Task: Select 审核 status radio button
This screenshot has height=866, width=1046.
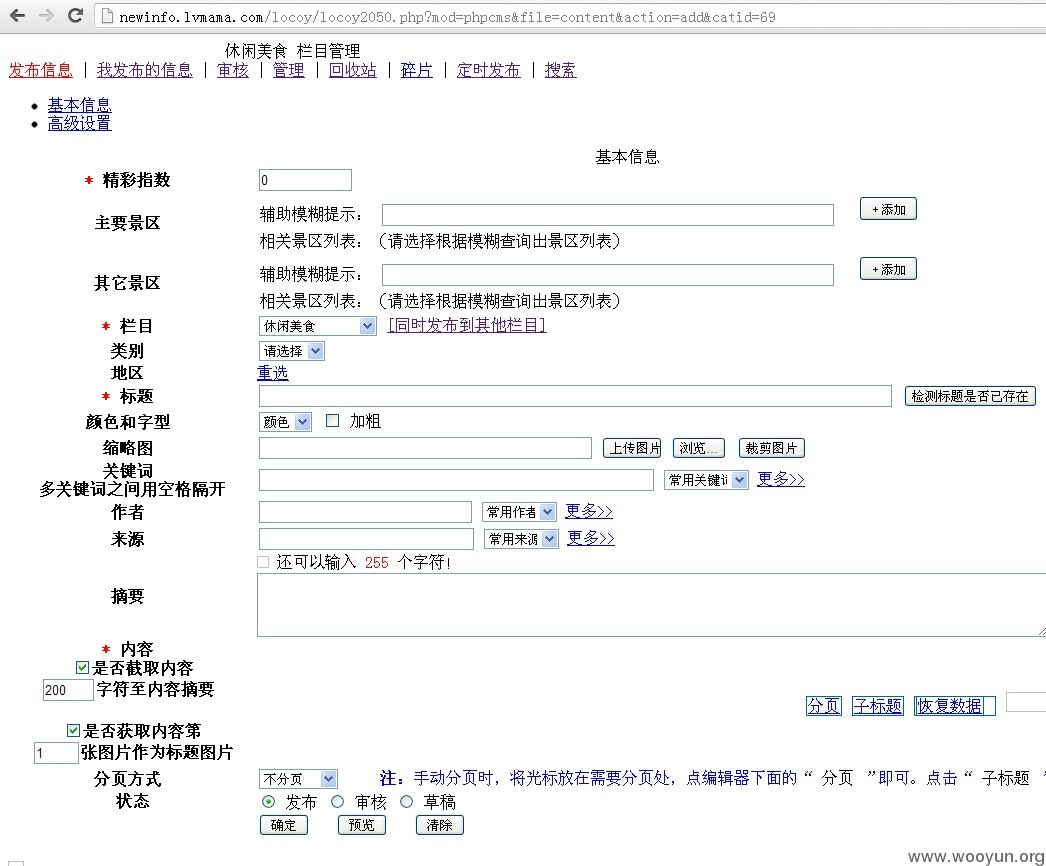Action: tap(338, 801)
